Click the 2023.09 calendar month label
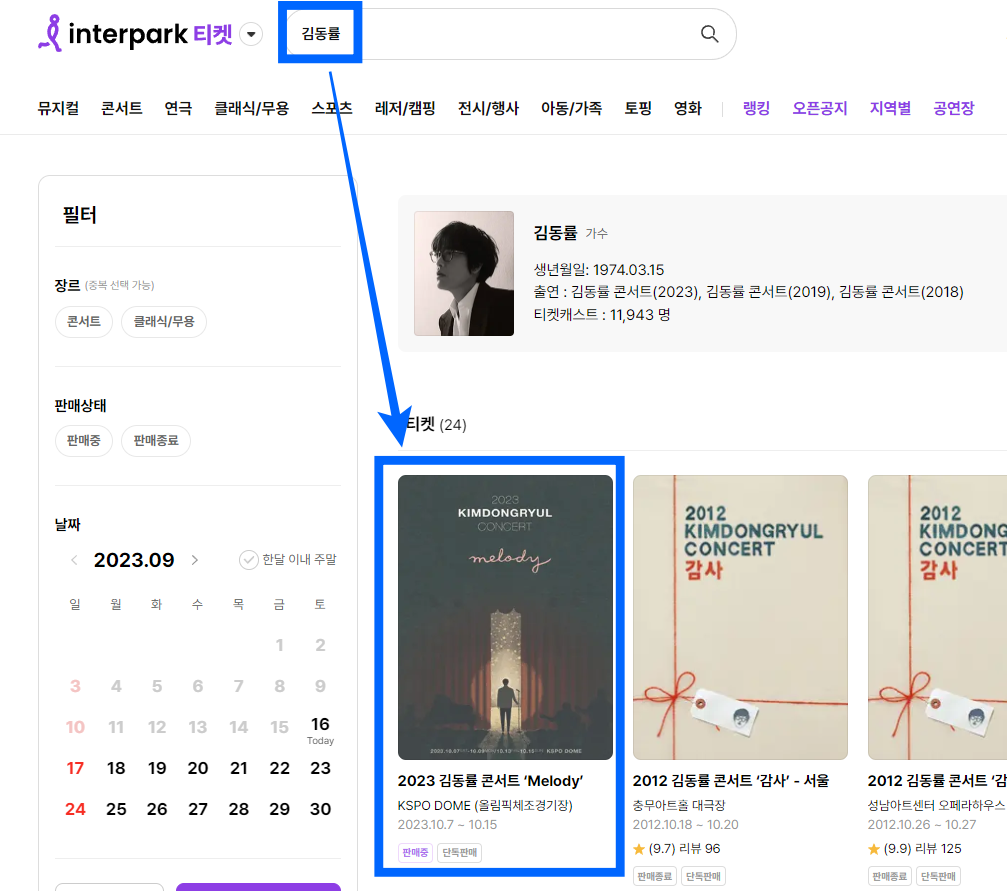1007x891 pixels. point(134,560)
